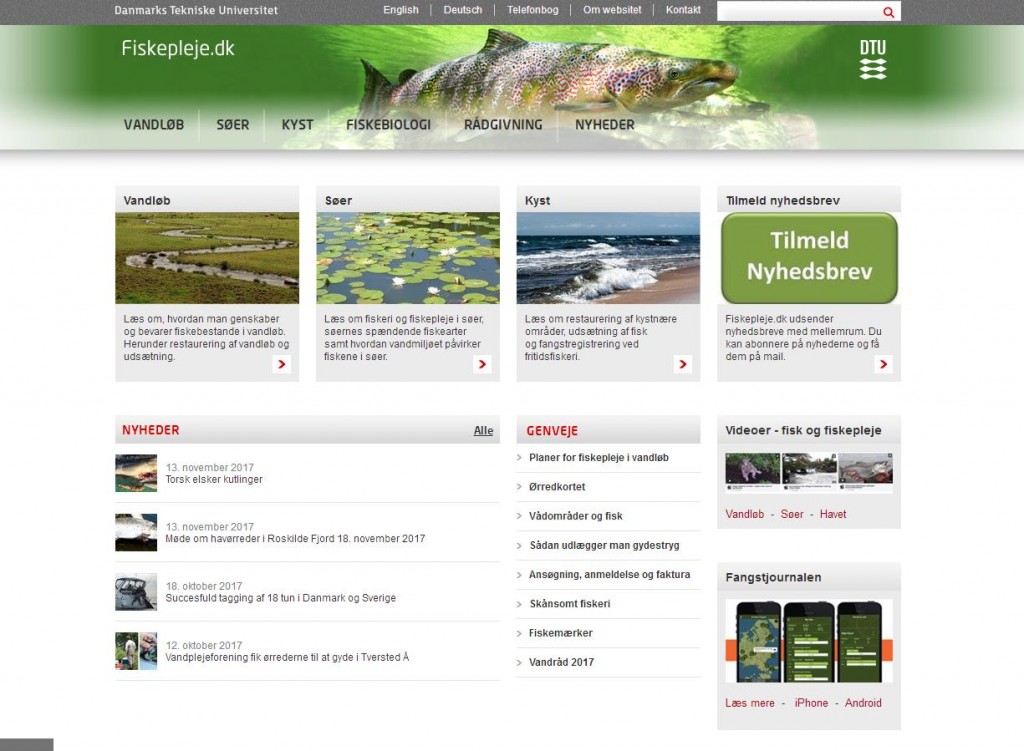The image size is (1024, 751).
Task: Click the DTU logo in header
Action: (873, 59)
